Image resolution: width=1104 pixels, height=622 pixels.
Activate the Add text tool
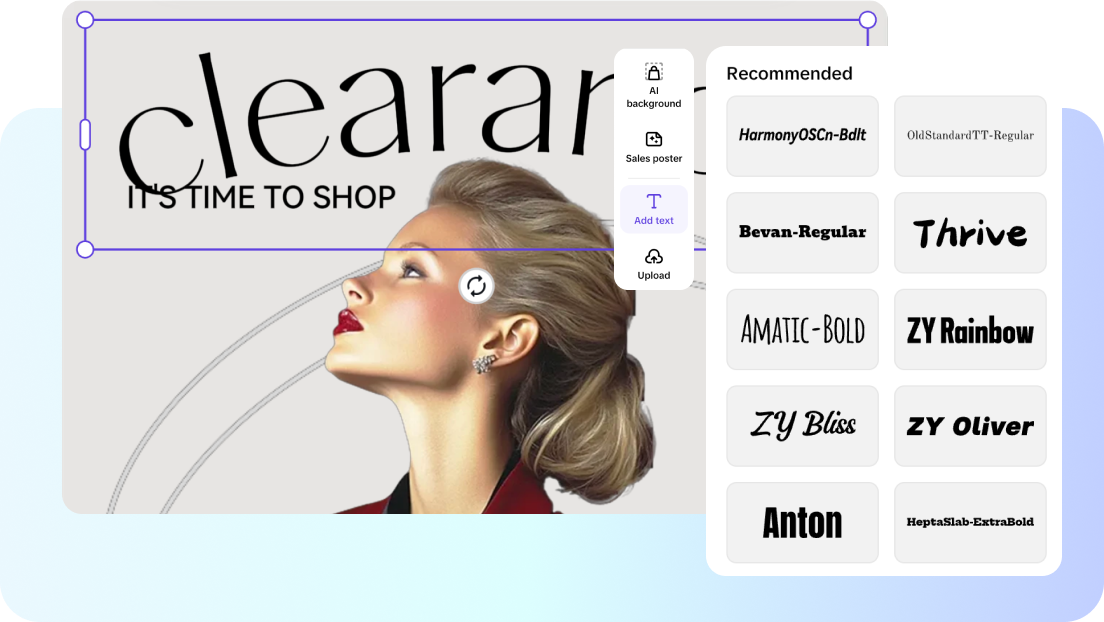pos(654,211)
